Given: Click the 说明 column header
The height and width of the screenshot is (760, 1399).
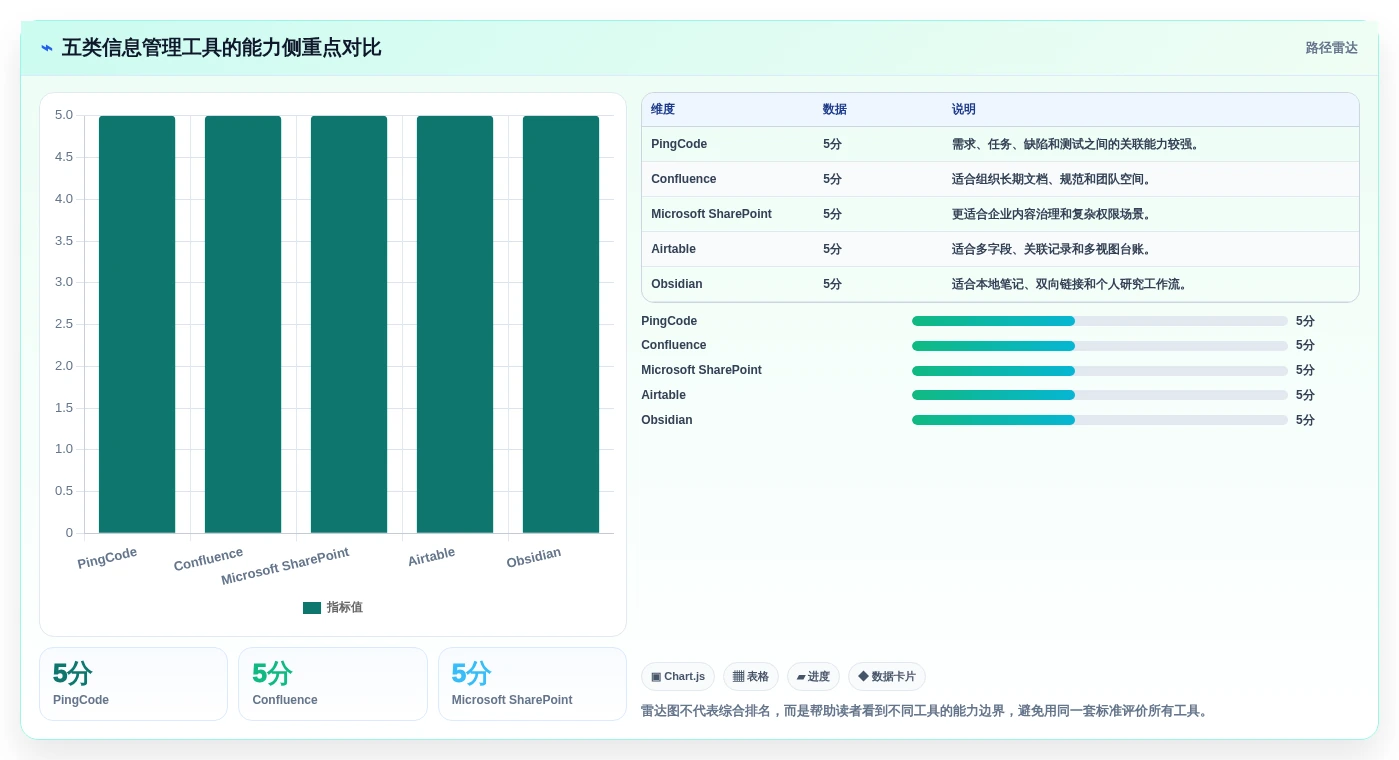Looking at the screenshot, I should (964, 110).
